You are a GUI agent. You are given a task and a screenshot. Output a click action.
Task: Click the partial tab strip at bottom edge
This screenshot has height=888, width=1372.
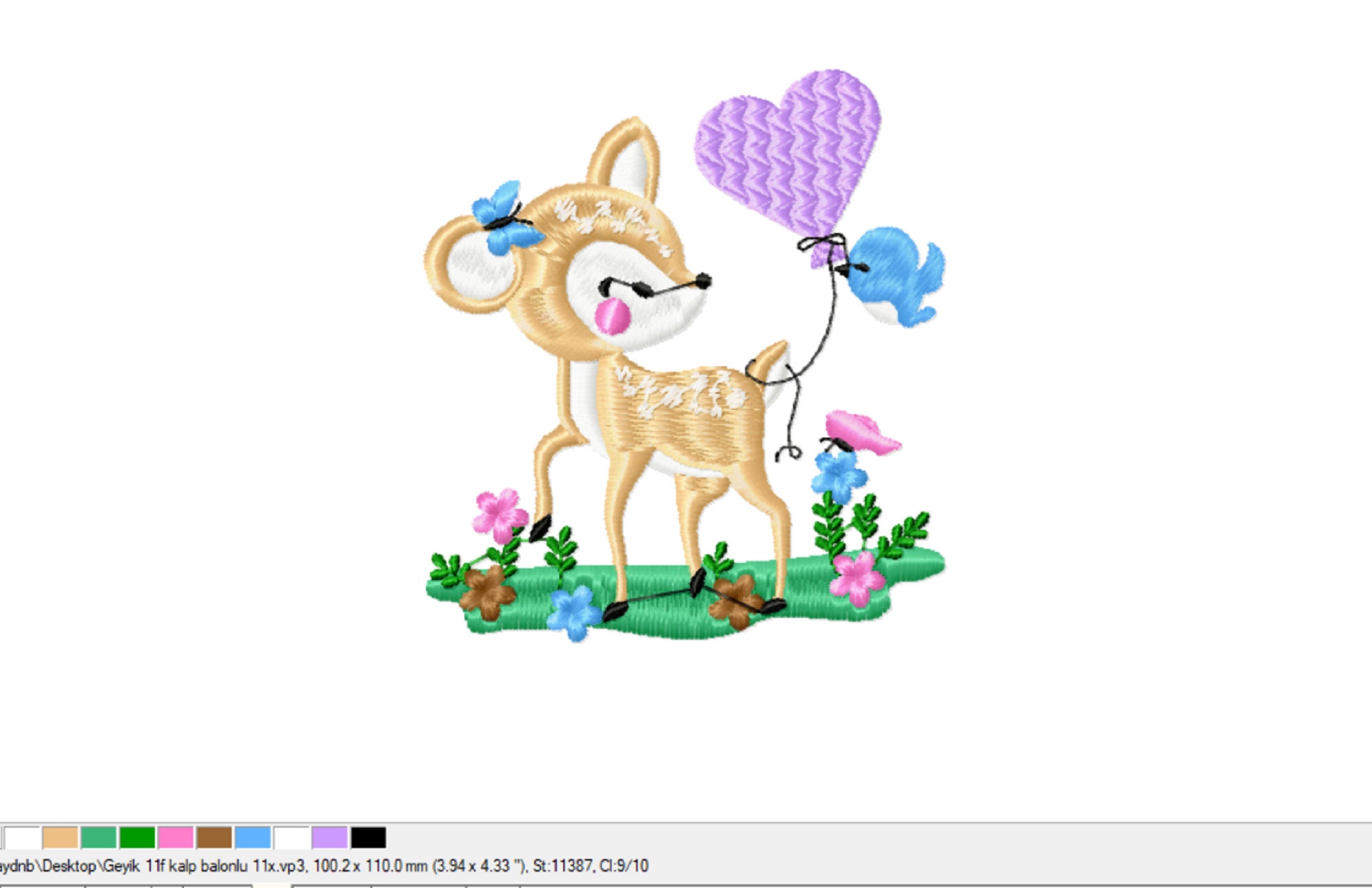coord(274,886)
